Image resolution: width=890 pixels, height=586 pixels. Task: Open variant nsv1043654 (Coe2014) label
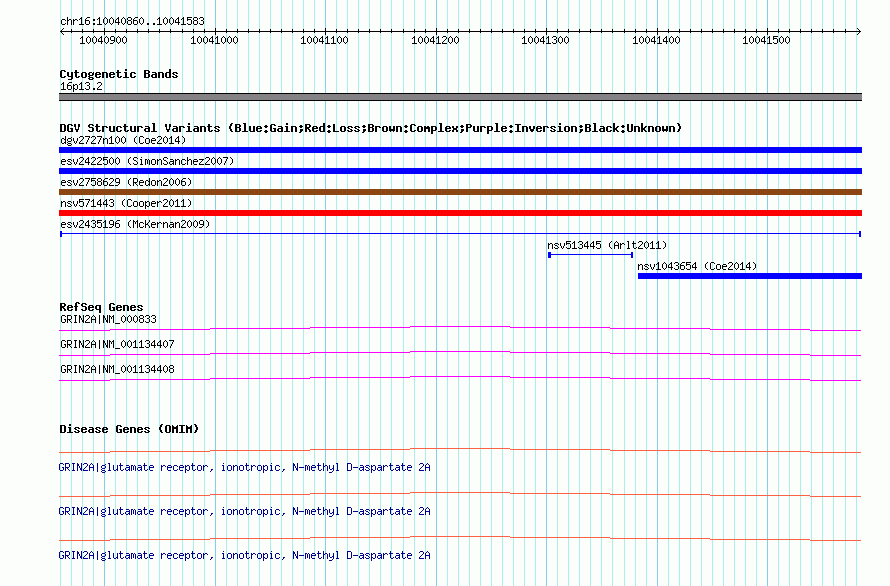[x=697, y=266]
